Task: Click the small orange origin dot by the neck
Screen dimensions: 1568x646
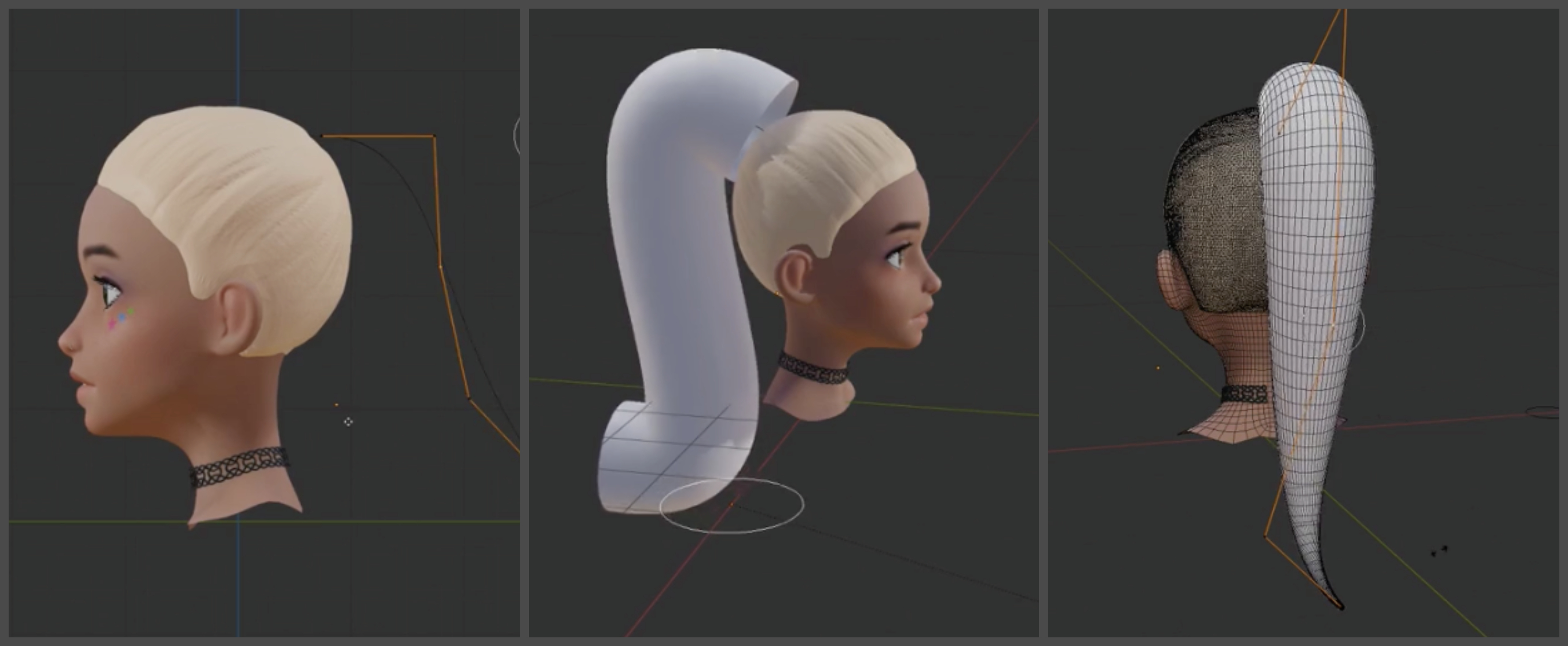Action: [x=337, y=404]
